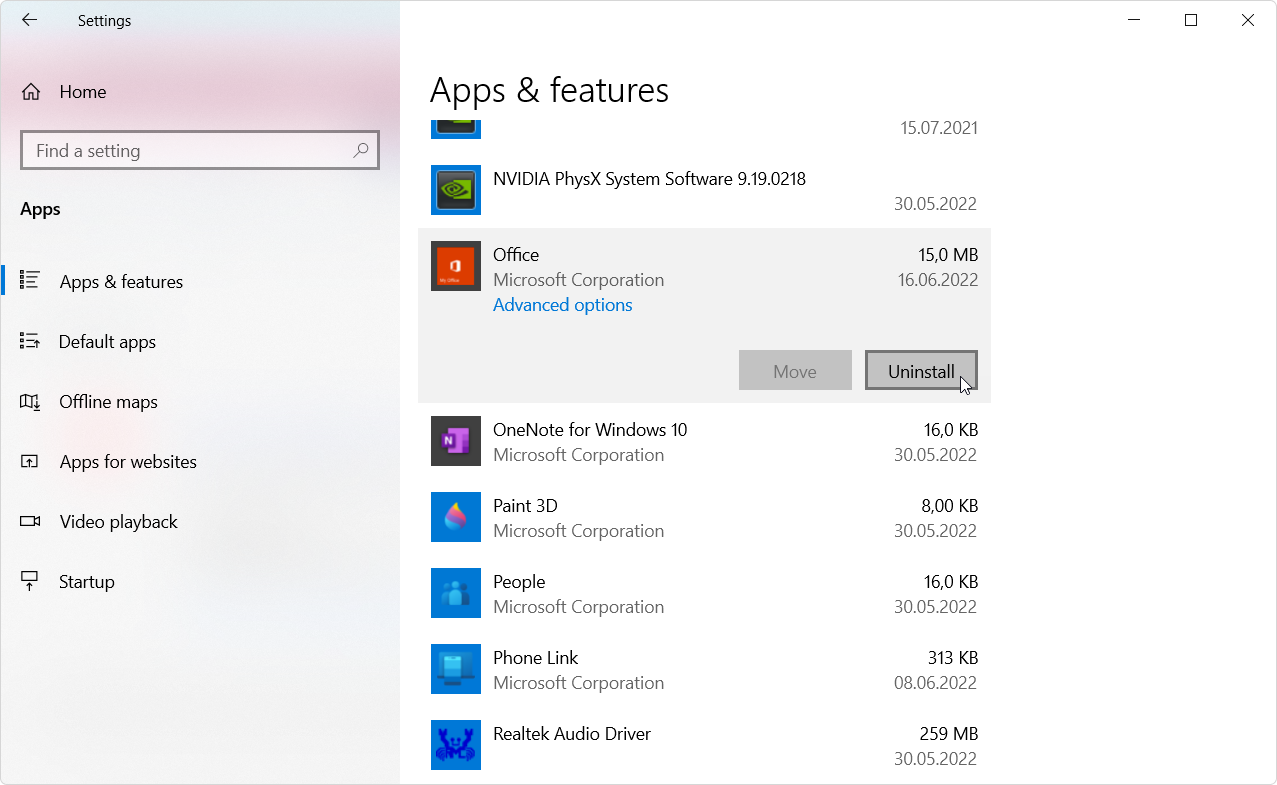Click the NVIDIA PhysX app icon
Image resolution: width=1277 pixels, height=785 pixels.
456,190
